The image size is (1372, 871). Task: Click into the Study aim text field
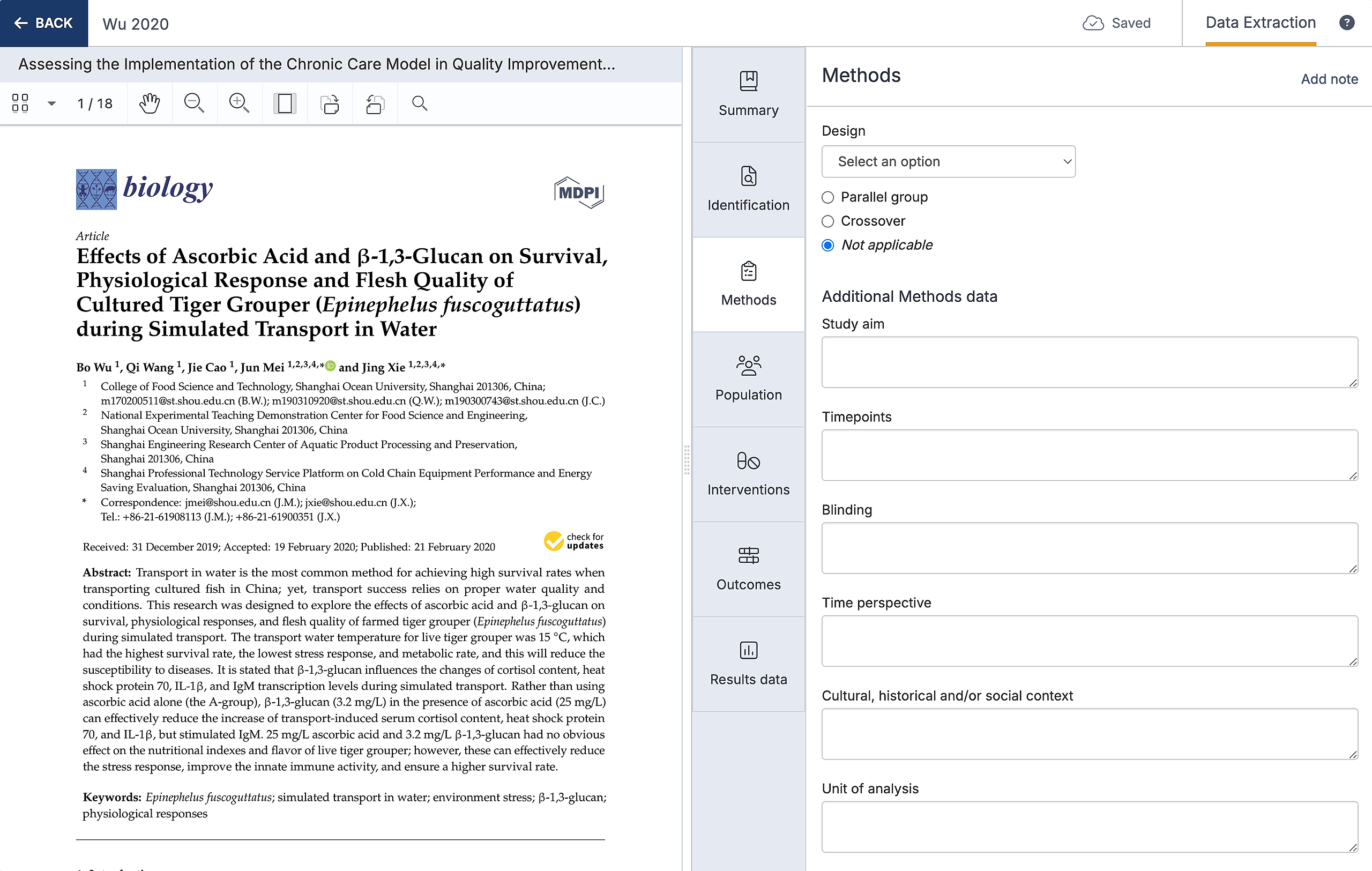coord(1089,362)
